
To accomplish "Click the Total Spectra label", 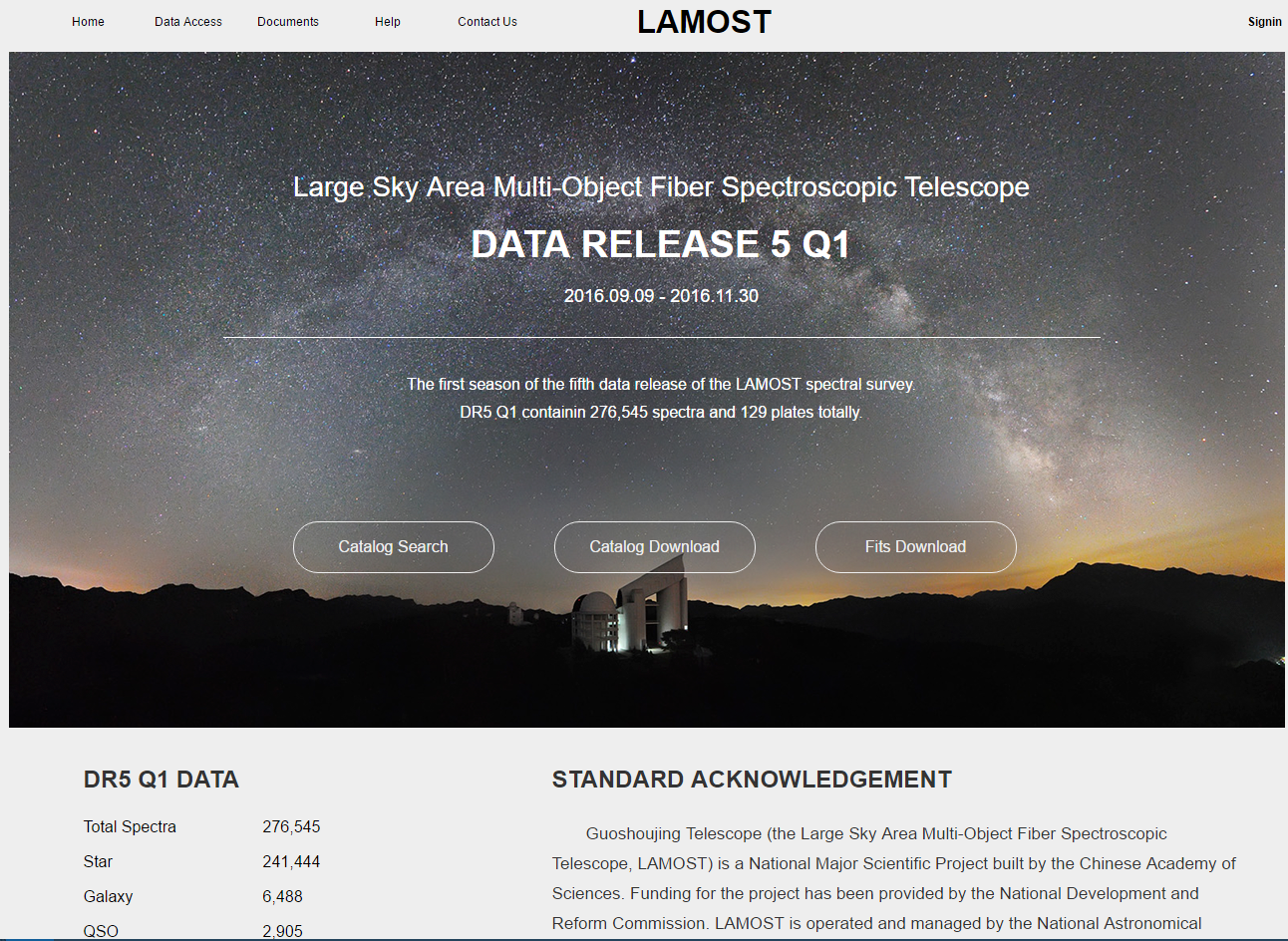I will [130, 826].
